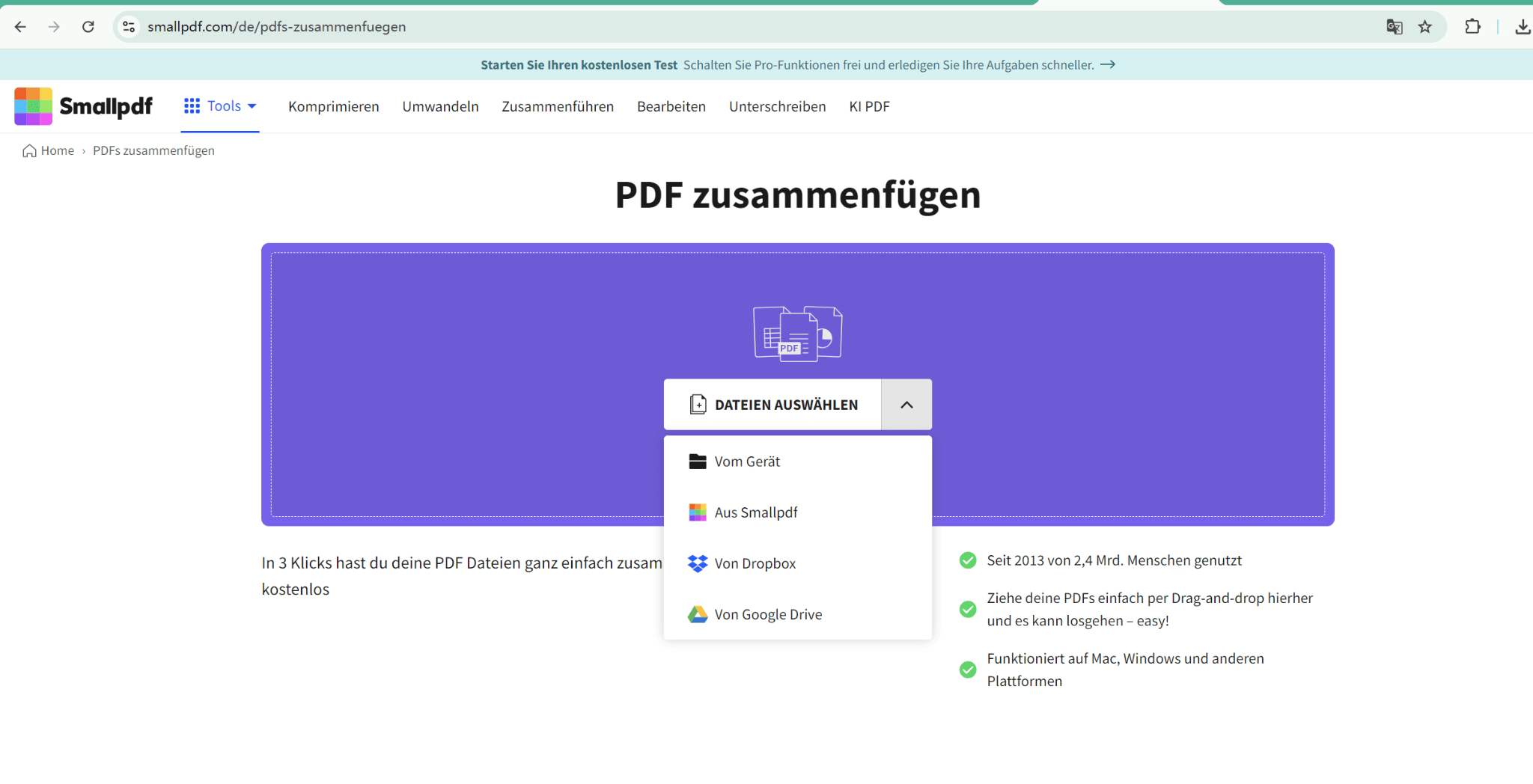Viewport: 1533px width, 784px height.
Task: Select Vom Gerät upload option
Action: (x=798, y=462)
